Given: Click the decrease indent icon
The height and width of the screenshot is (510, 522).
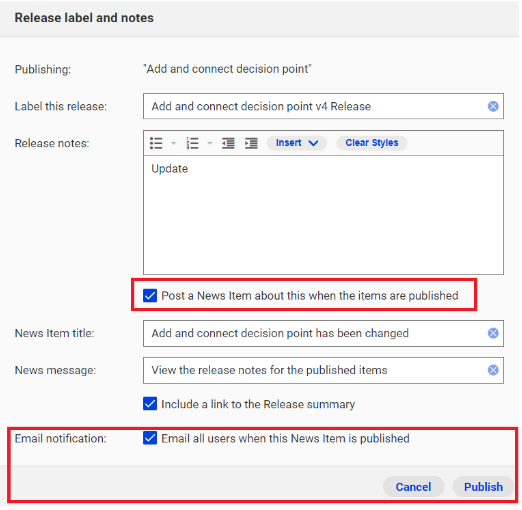Looking at the screenshot, I should coord(228,143).
